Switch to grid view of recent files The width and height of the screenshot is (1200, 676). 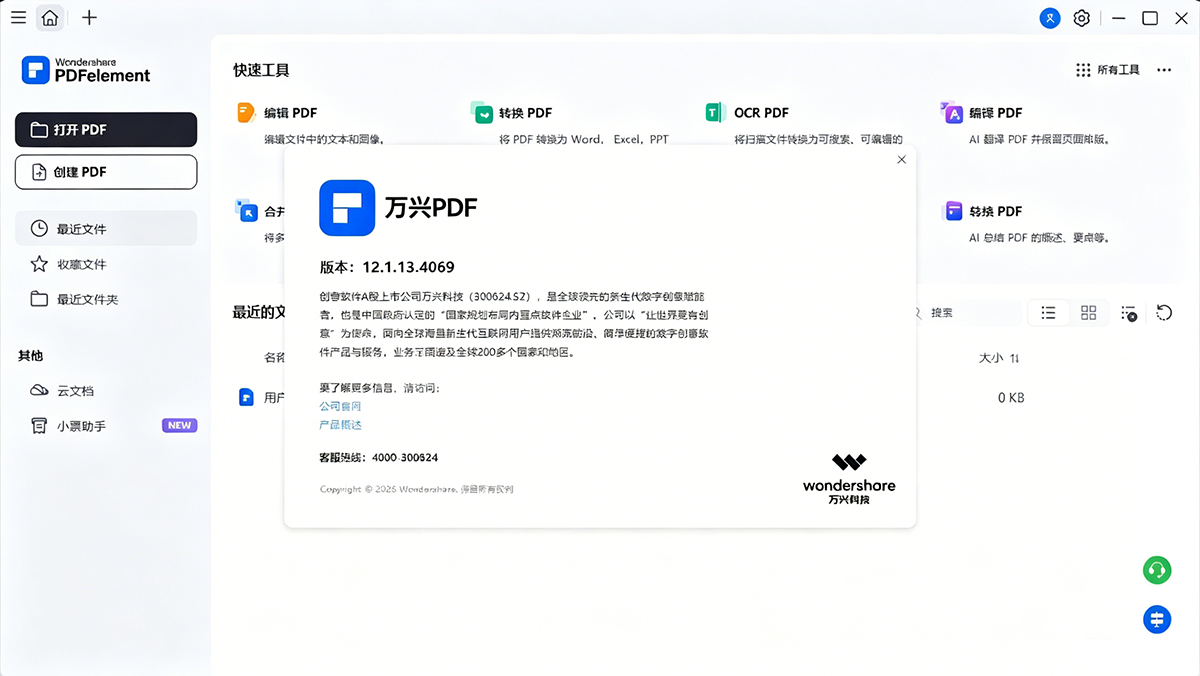[1089, 313]
